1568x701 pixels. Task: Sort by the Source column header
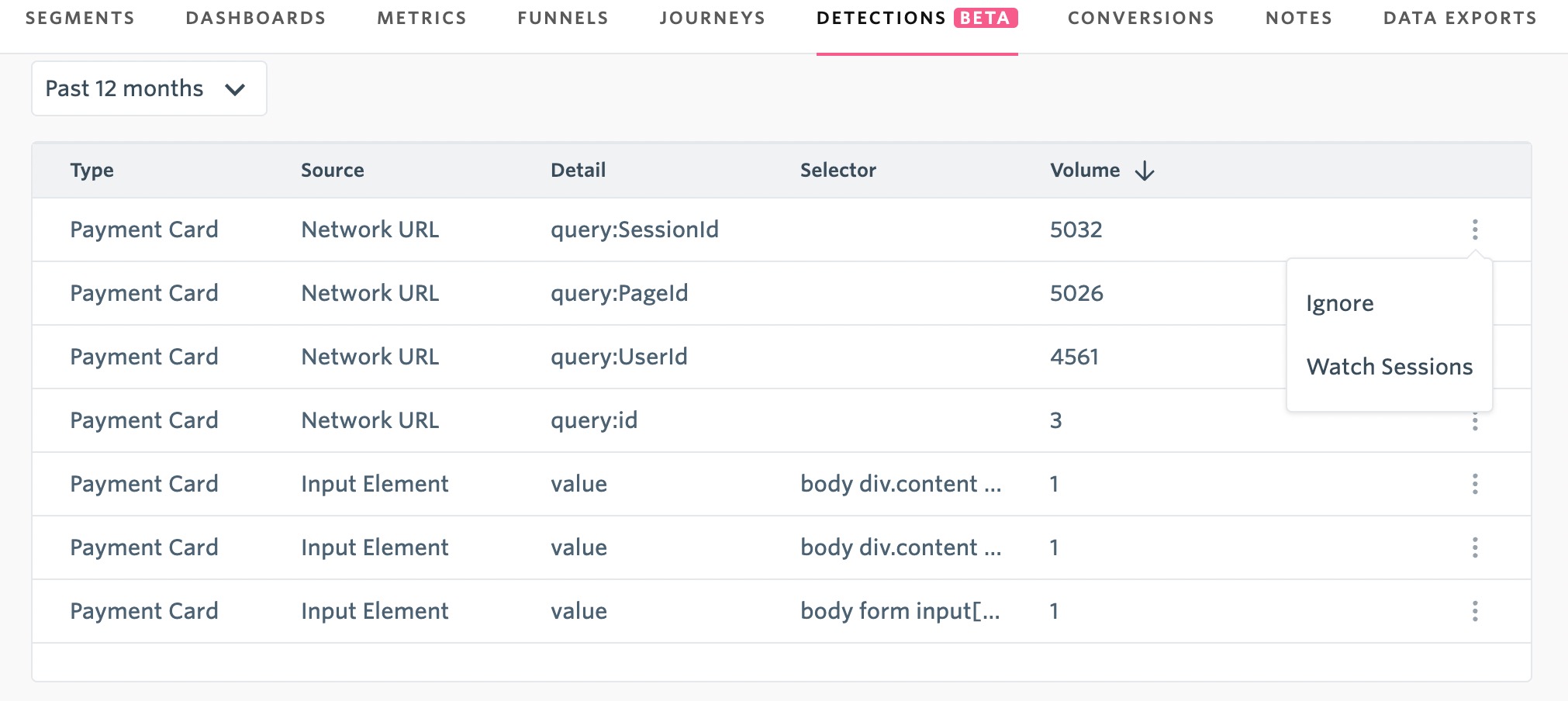click(332, 171)
